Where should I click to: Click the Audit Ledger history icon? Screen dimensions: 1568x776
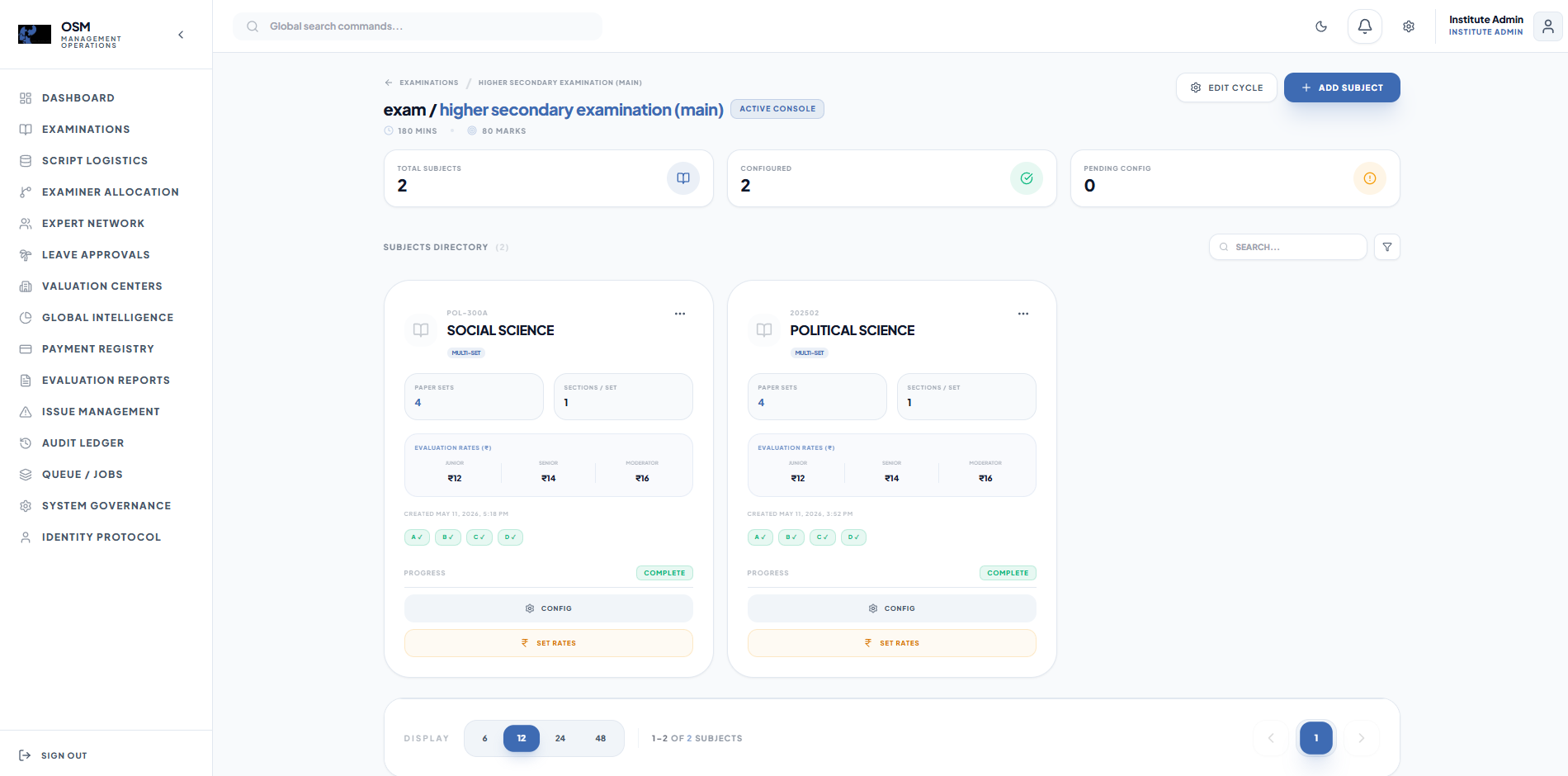[26, 443]
